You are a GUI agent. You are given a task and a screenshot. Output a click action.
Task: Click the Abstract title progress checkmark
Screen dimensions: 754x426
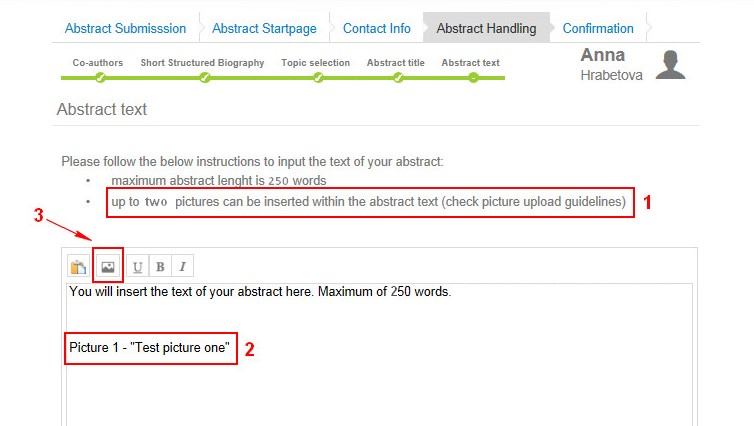pyautogui.click(x=398, y=77)
